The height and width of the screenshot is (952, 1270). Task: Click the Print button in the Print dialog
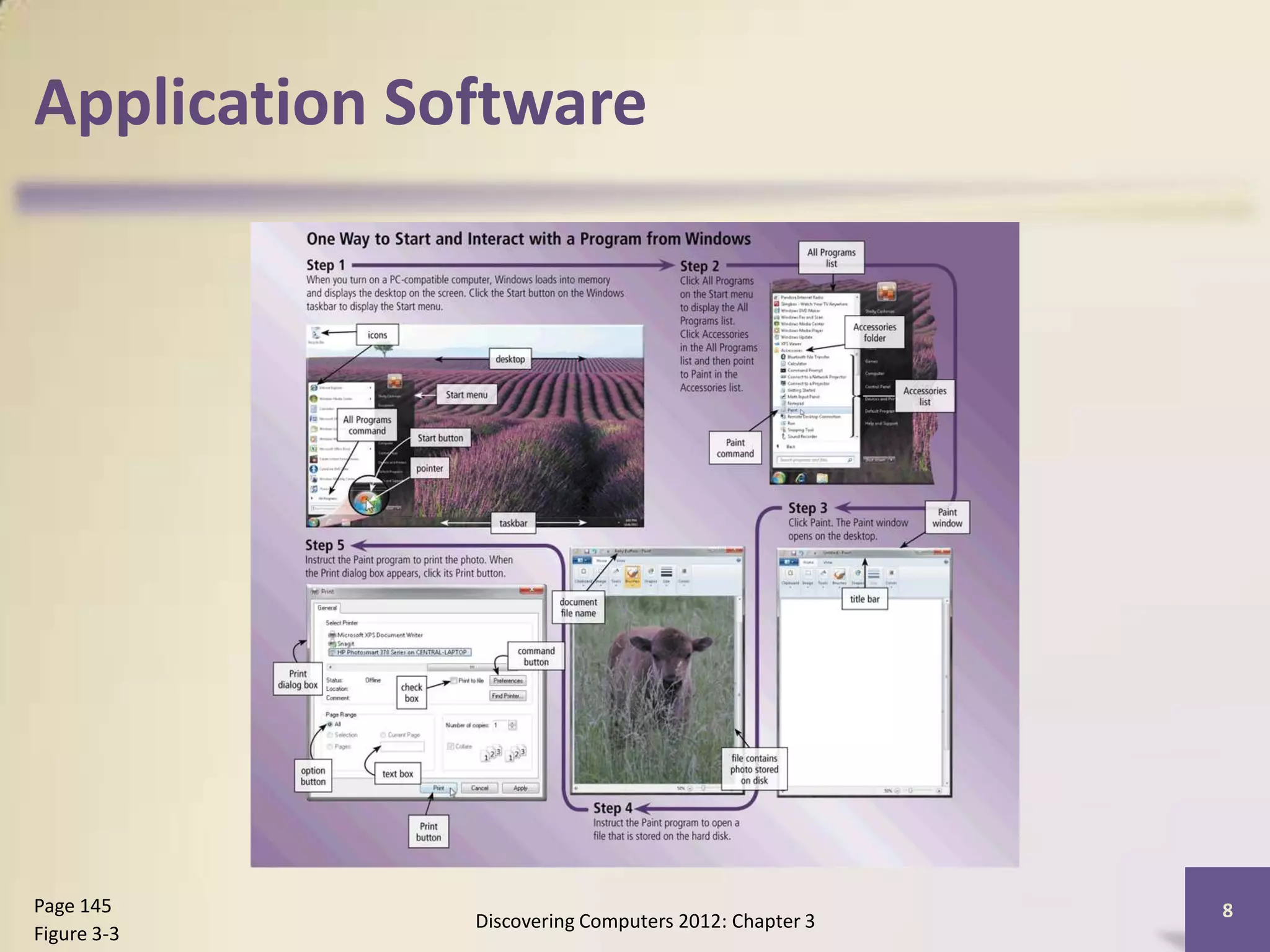pos(438,788)
